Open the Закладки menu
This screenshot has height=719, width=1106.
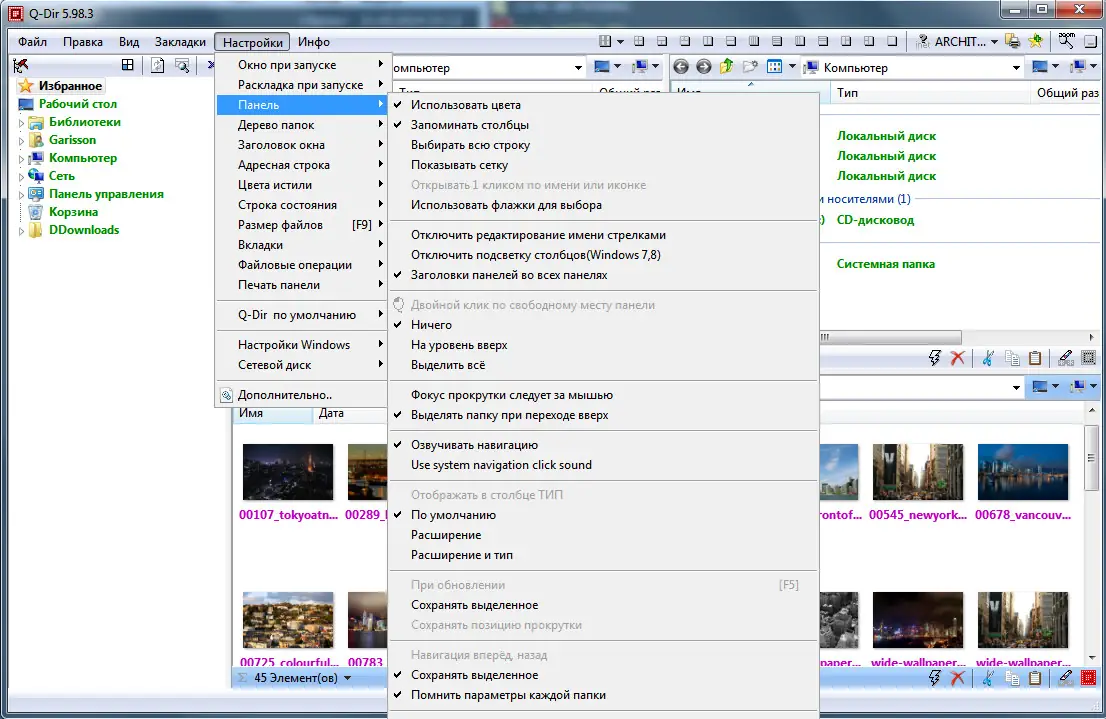(181, 42)
